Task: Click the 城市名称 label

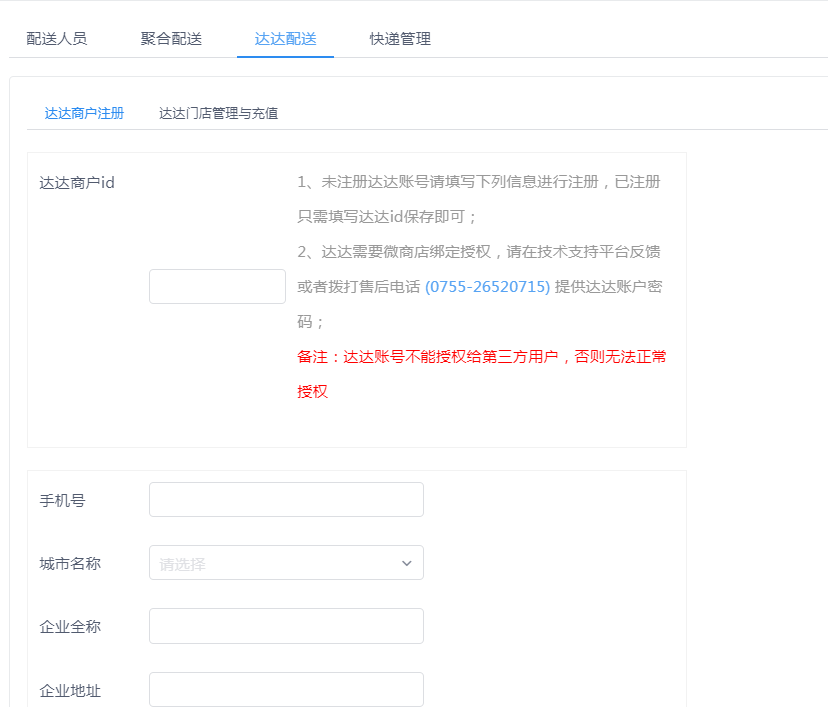Action: point(70,563)
